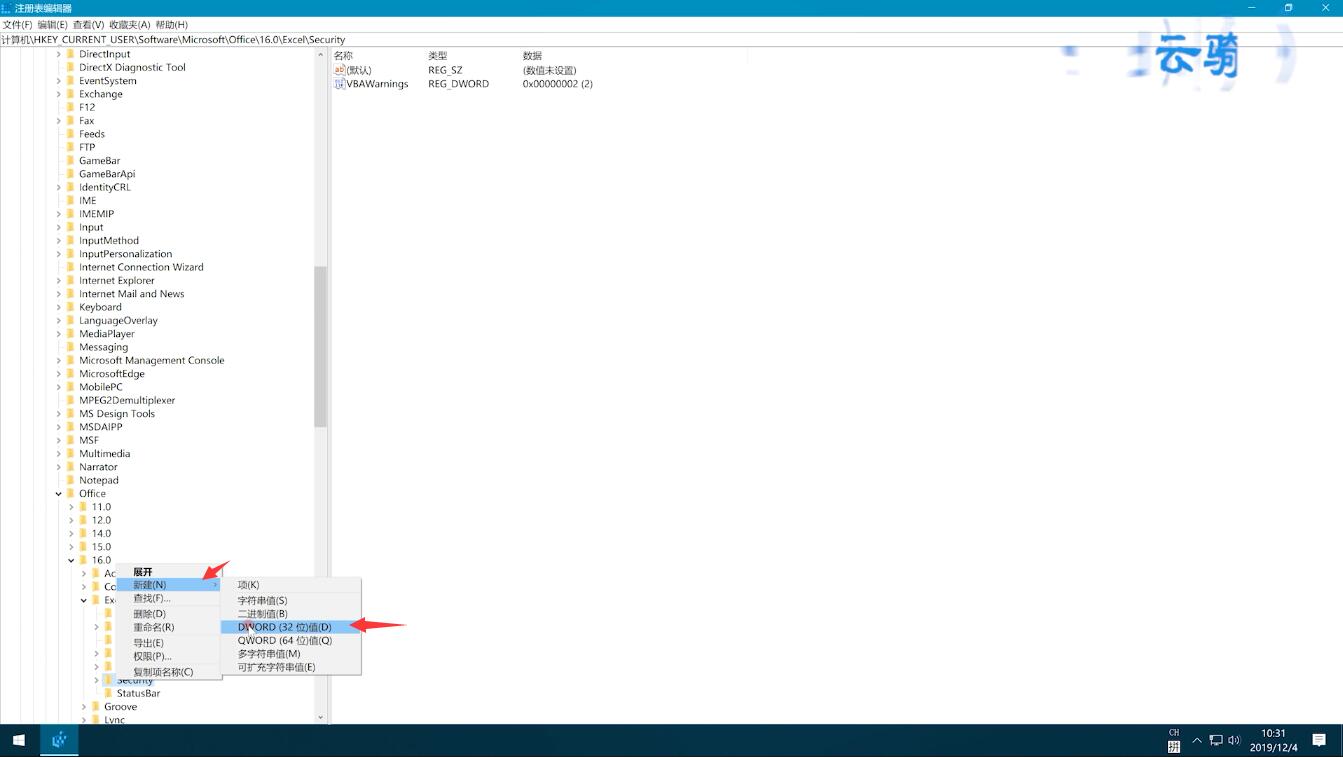Select 二进制值(B) in the submenu

(290, 613)
